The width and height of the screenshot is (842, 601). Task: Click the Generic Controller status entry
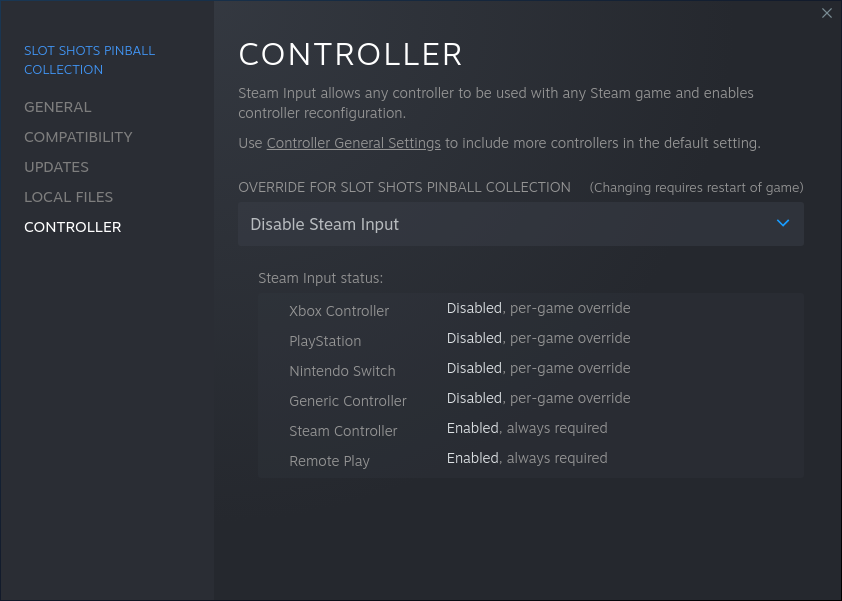pyautogui.click(x=530, y=399)
